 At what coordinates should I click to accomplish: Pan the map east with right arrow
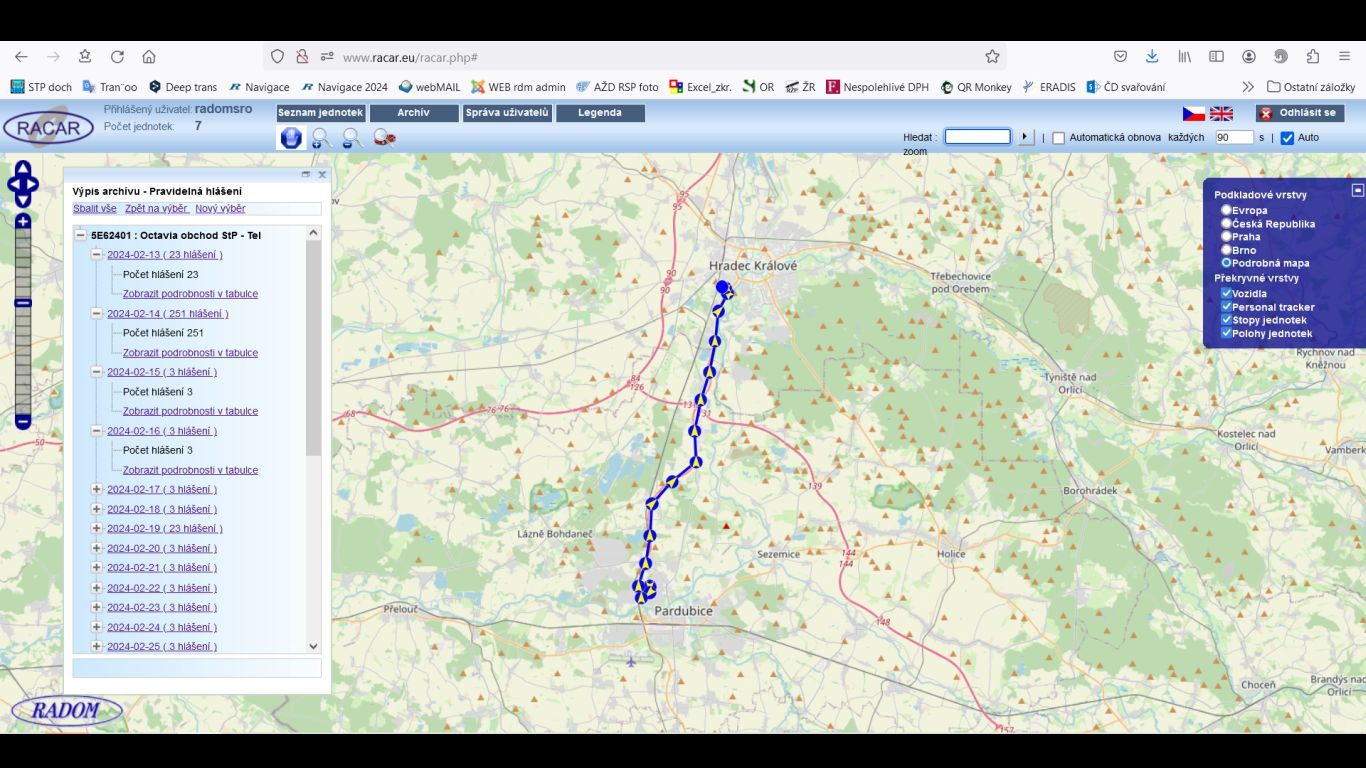33,184
